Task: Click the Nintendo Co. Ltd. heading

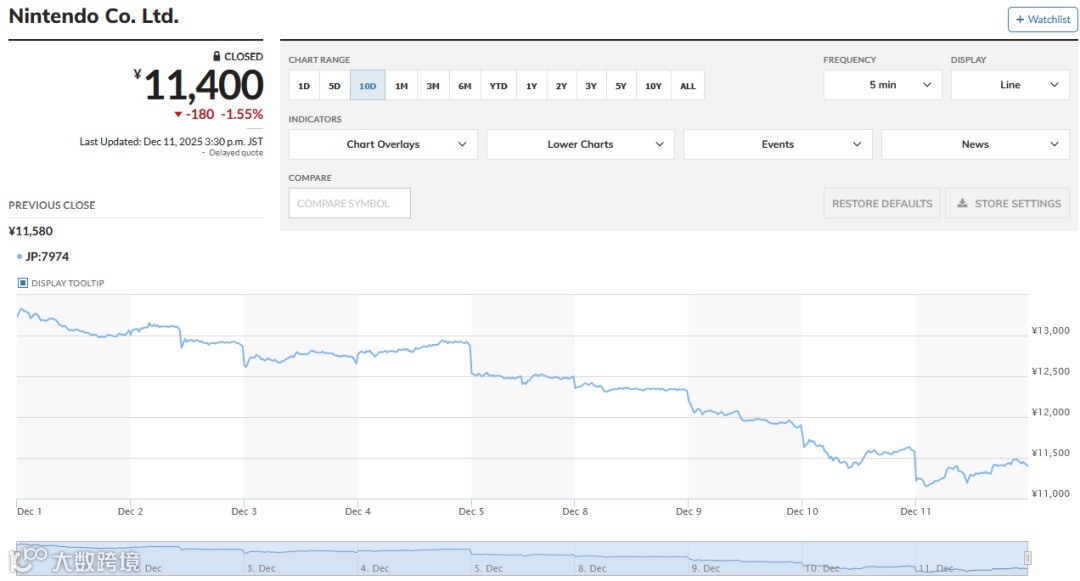Action: click(x=94, y=17)
